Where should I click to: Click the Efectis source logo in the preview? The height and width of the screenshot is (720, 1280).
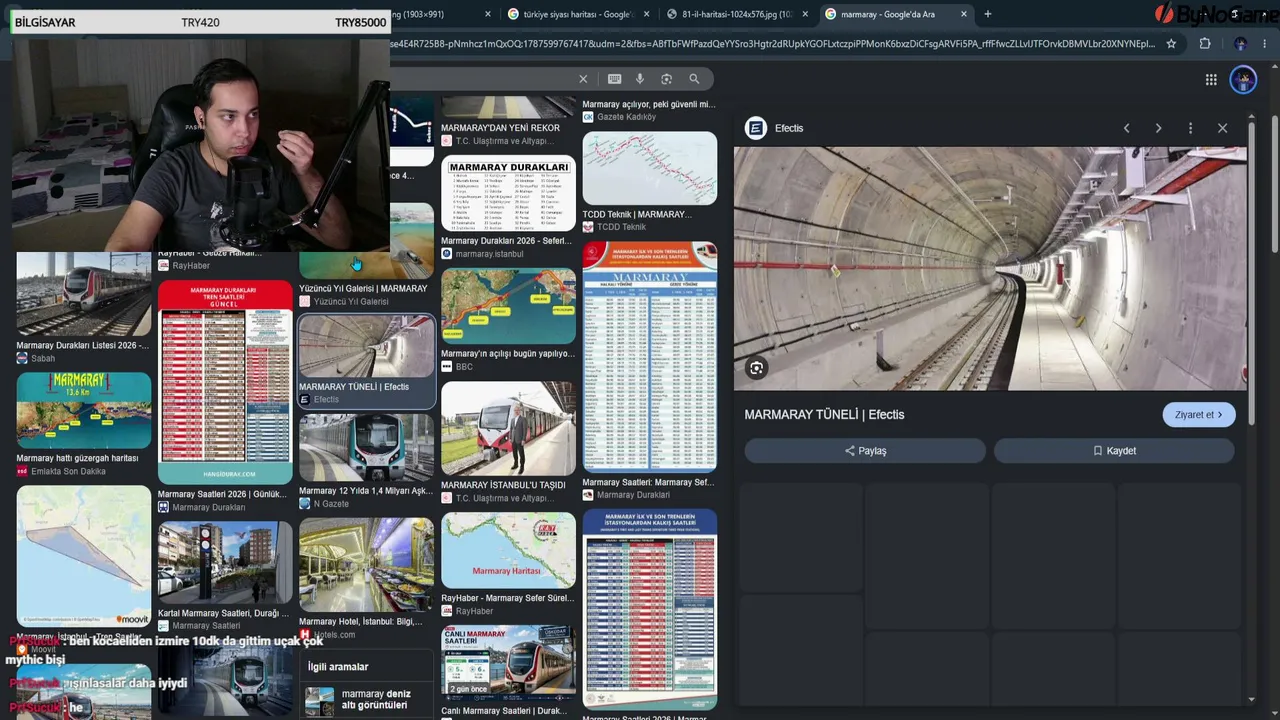click(756, 128)
